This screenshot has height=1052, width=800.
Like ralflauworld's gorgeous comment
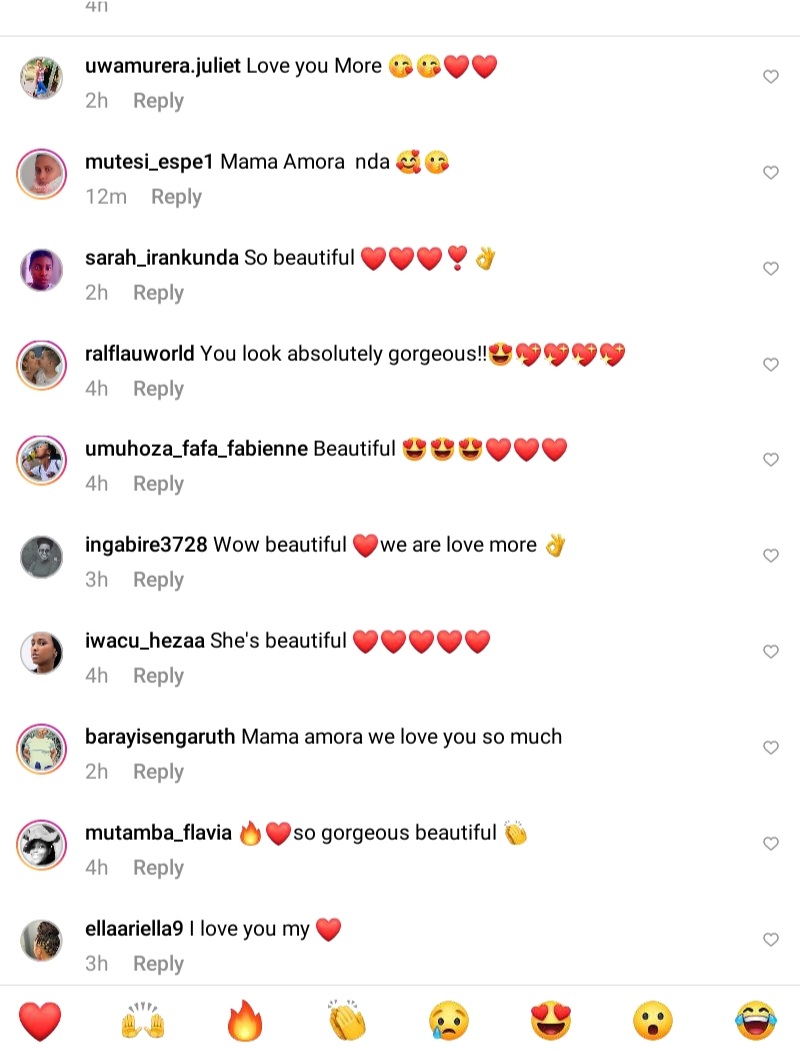[x=771, y=364]
